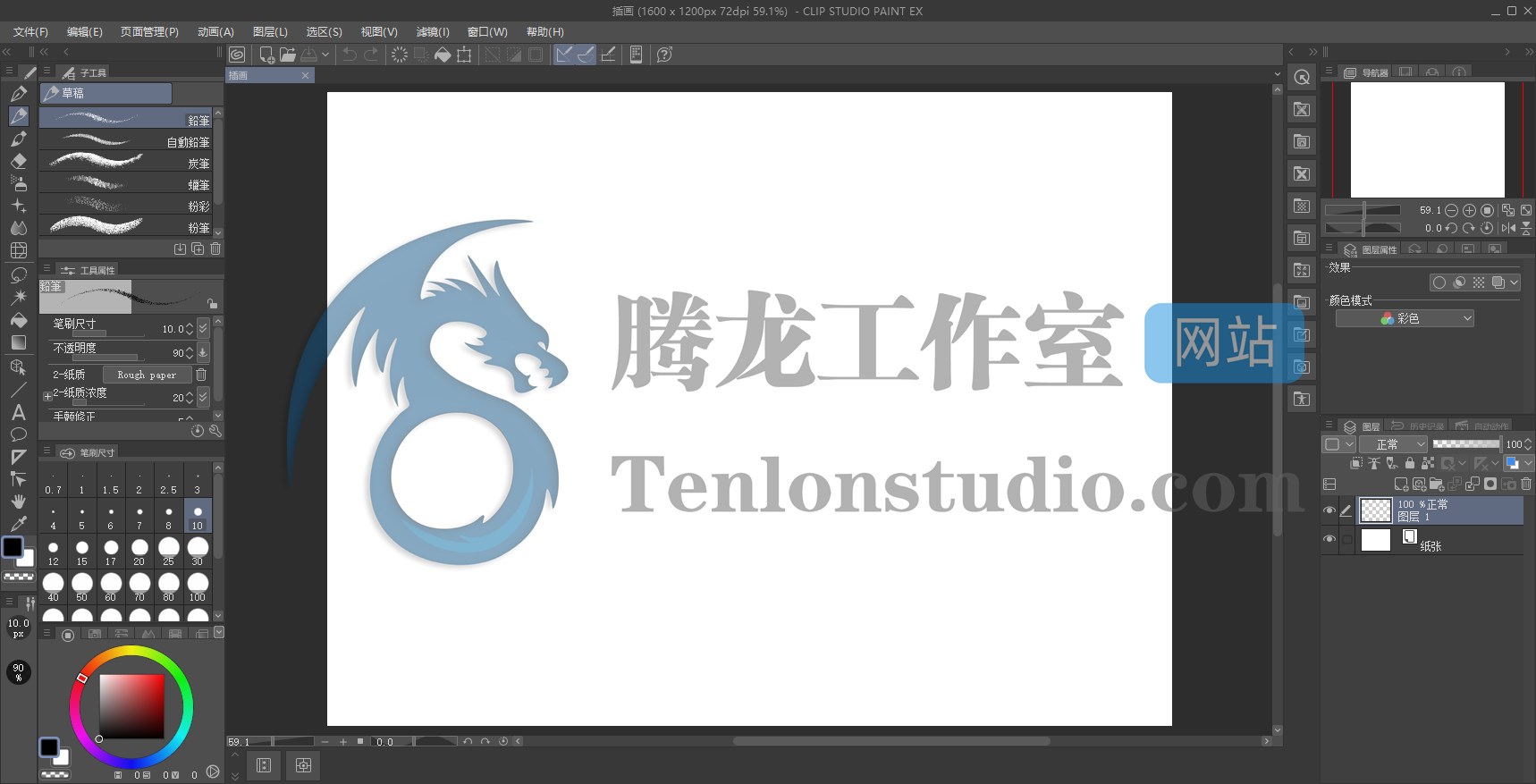
Task: Toggle lock layer icon
Action: pos(1410,463)
